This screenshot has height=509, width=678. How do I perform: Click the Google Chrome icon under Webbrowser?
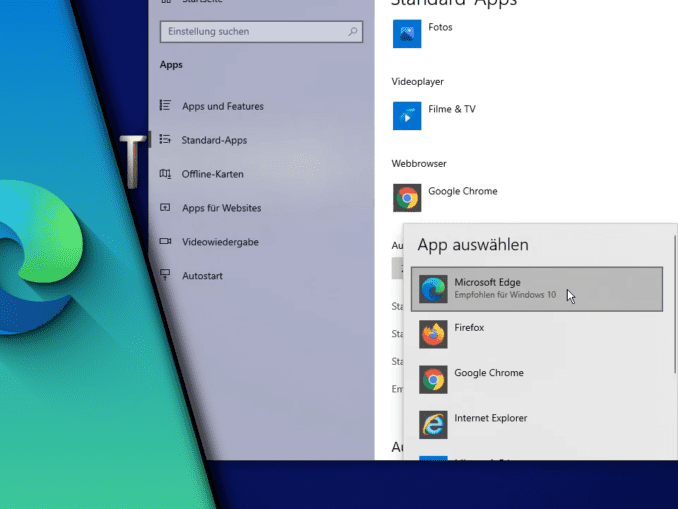click(x=407, y=198)
